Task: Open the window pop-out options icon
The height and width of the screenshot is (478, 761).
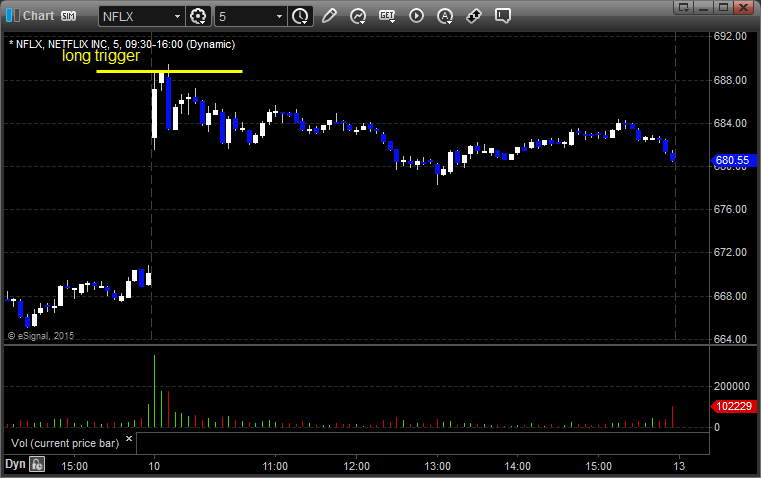Action: [x=684, y=7]
